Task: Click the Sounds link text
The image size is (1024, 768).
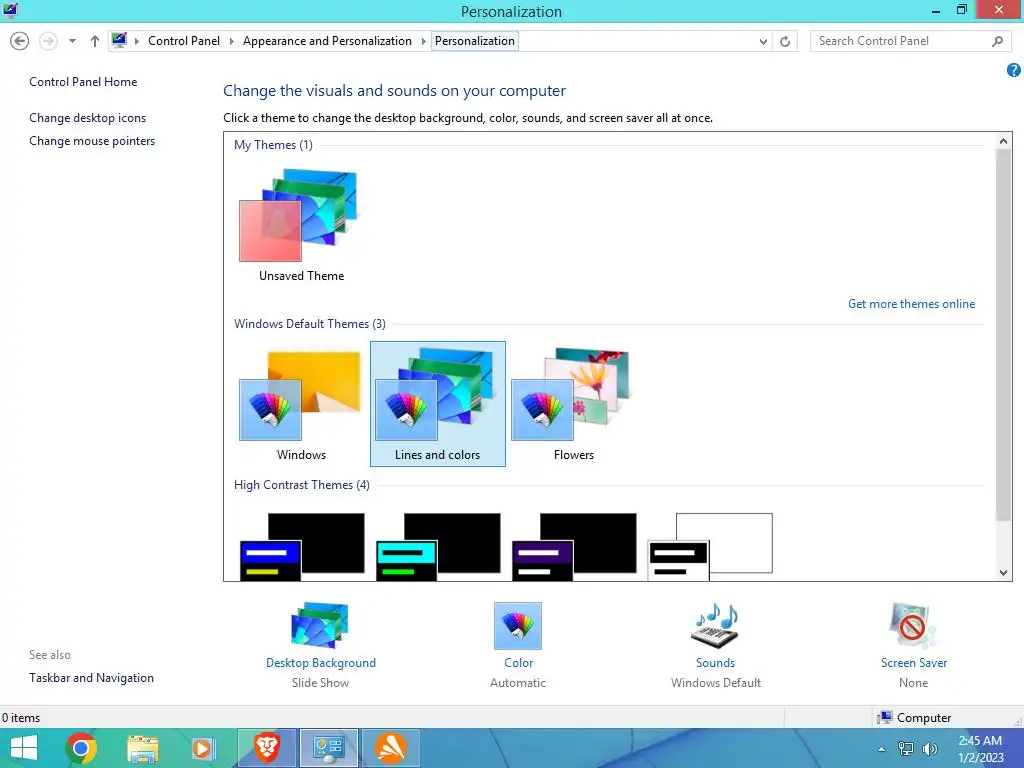Action: coord(715,663)
